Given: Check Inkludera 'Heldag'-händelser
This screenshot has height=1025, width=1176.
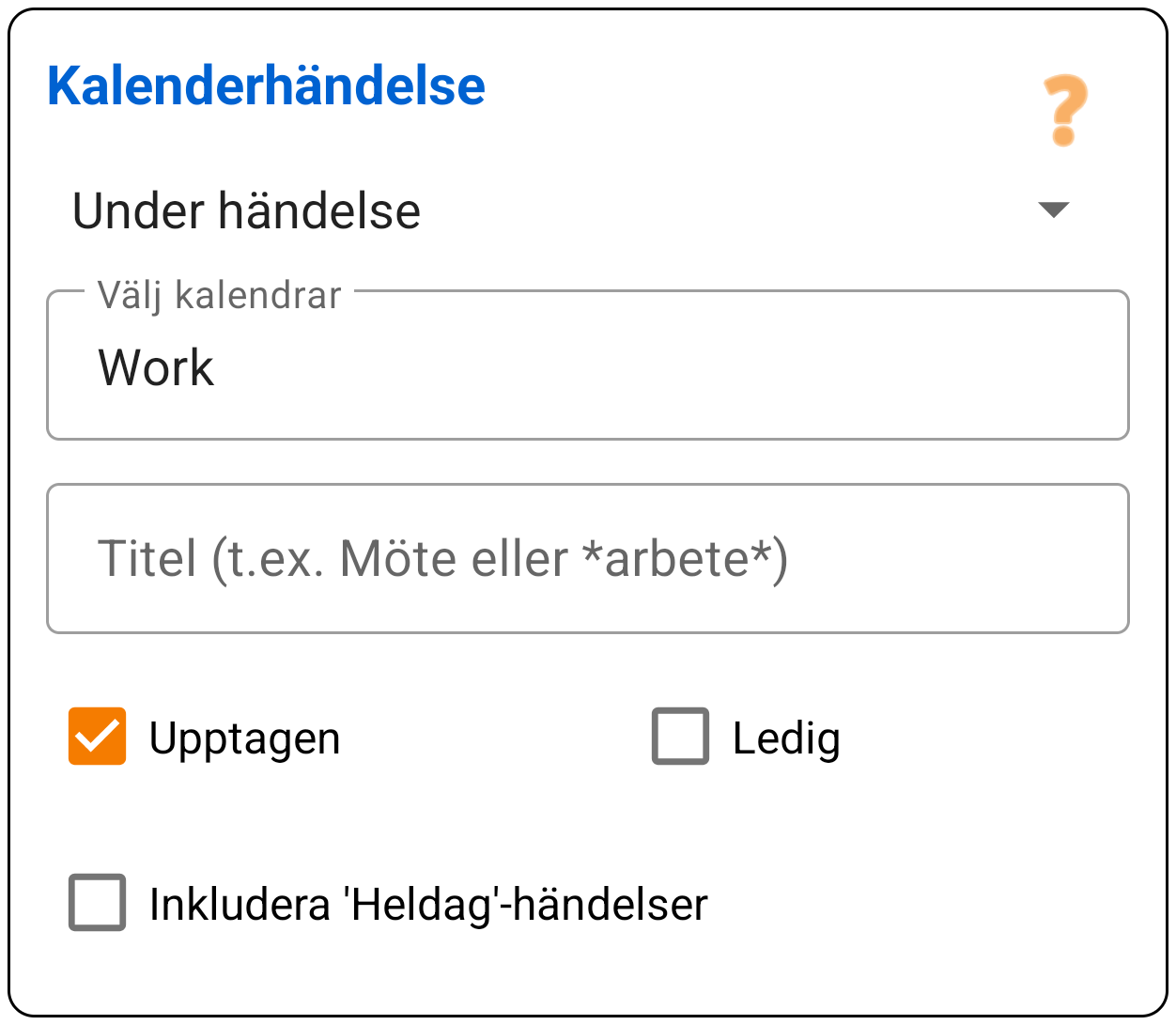Looking at the screenshot, I should 97,905.
